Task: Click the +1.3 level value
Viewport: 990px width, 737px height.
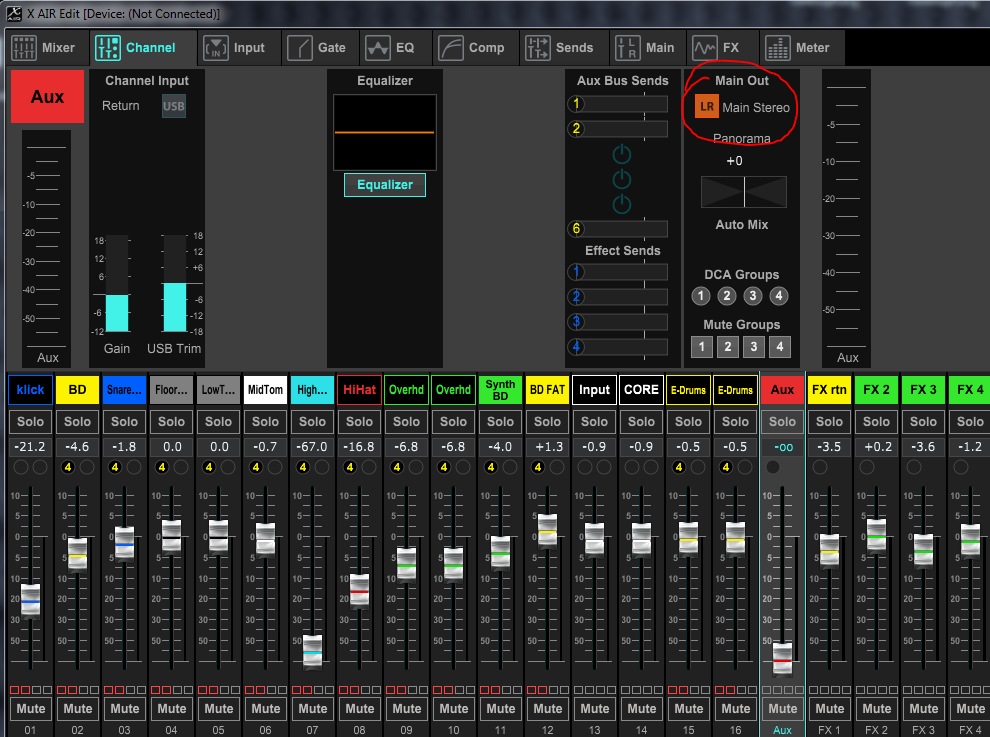Action: 547,446
